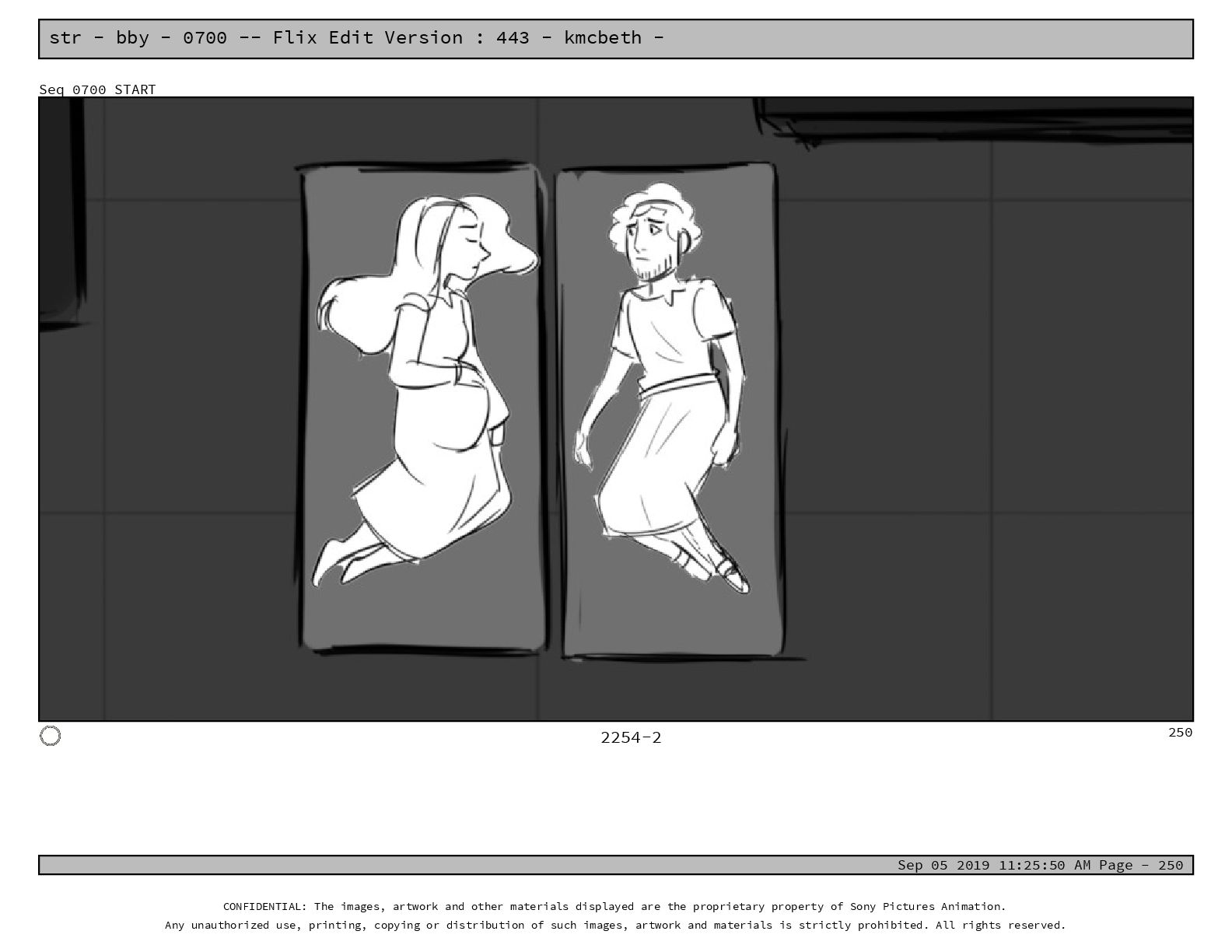The height and width of the screenshot is (952, 1232).
Task: Click panel number '250' under the image
Action: coord(1180,732)
